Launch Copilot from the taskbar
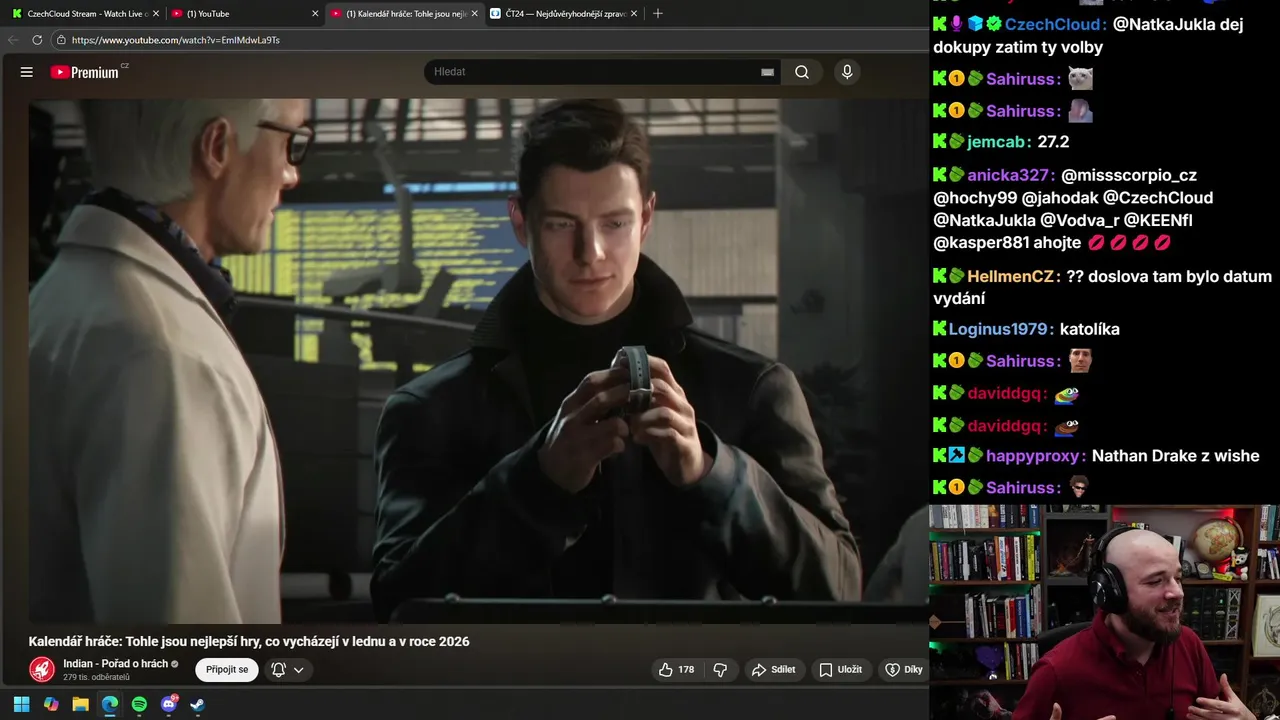Screen dimensions: 1280x720 point(51,704)
